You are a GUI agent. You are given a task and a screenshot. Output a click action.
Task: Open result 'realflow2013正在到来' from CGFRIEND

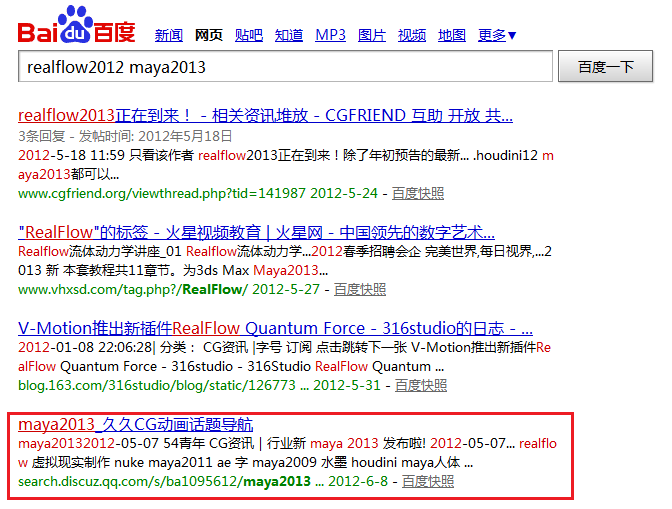coord(265,115)
